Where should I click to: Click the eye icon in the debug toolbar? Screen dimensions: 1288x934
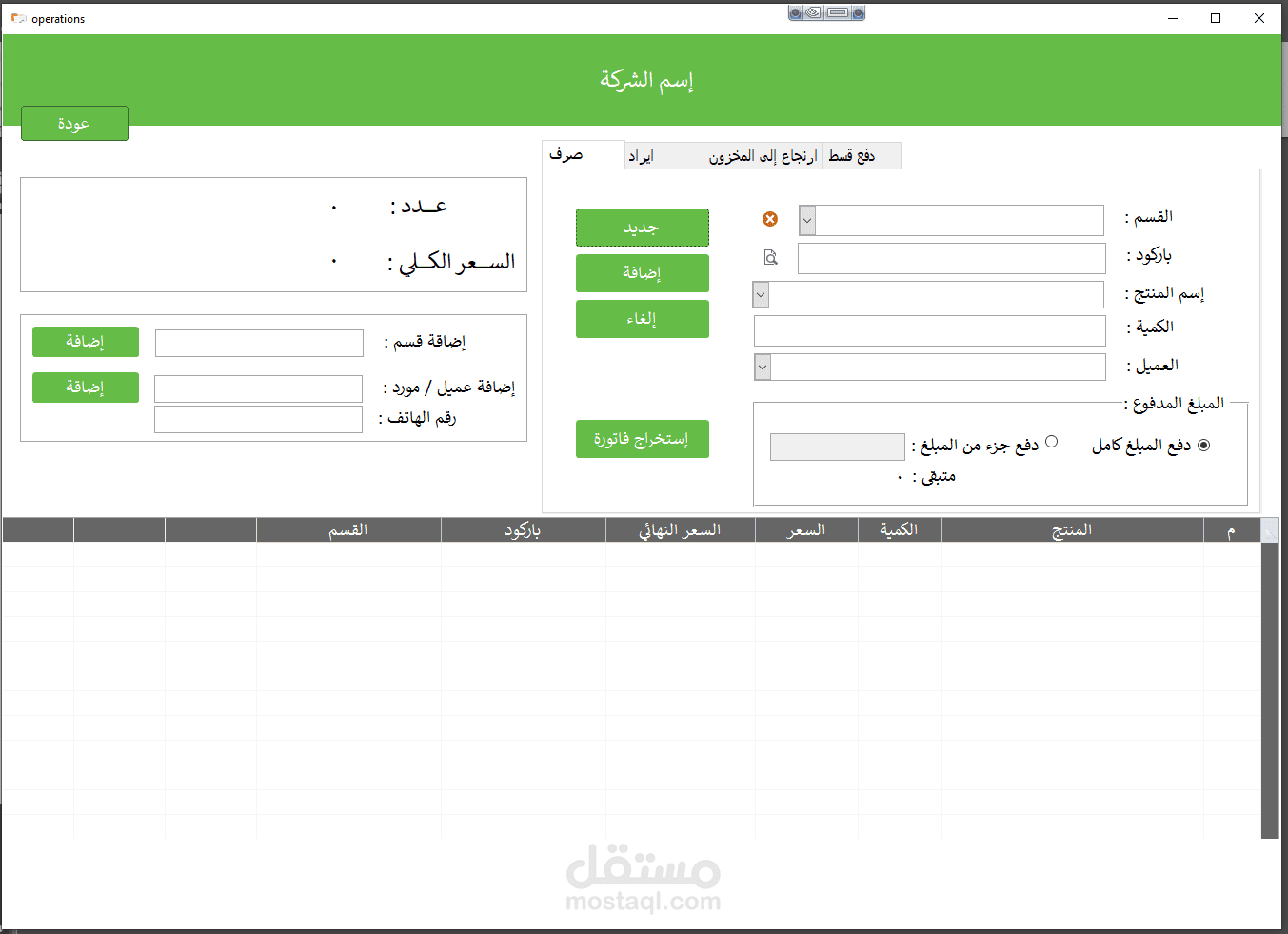point(814,12)
